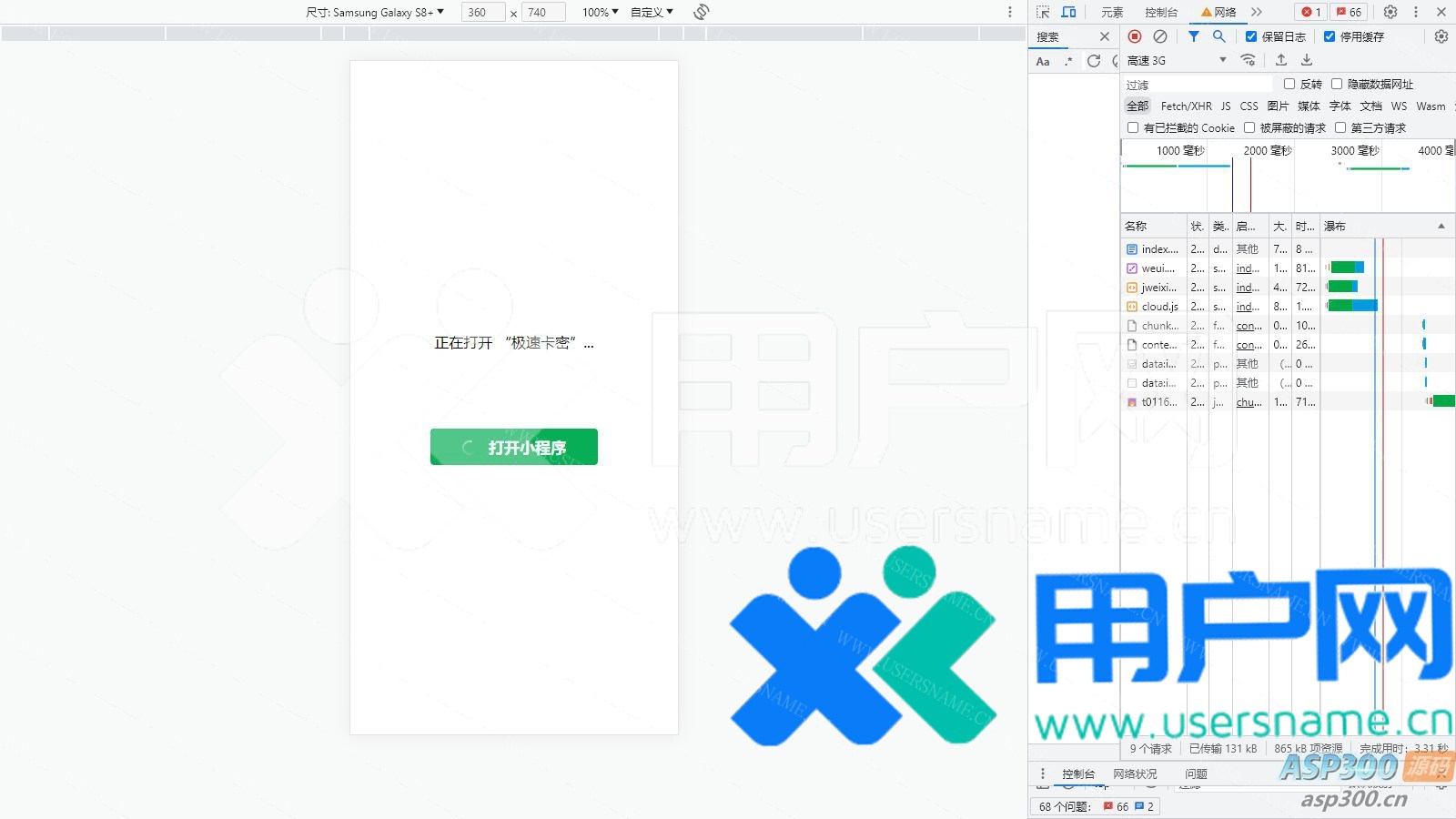Open DevTools customize three-dot menu
1456x819 pixels.
(x=1416, y=12)
